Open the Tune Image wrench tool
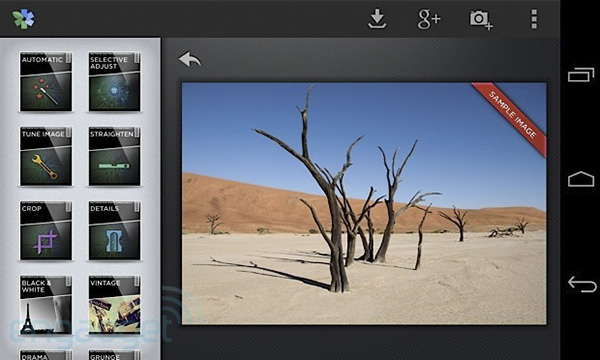The image size is (600, 360). 46,156
